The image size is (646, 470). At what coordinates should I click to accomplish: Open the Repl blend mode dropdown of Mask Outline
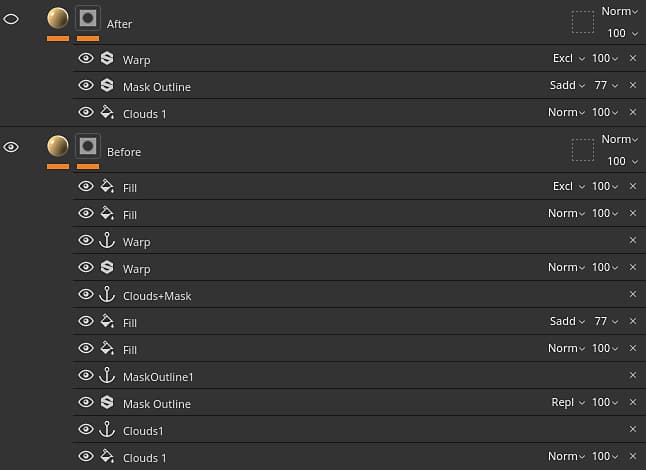pos(567,403)
